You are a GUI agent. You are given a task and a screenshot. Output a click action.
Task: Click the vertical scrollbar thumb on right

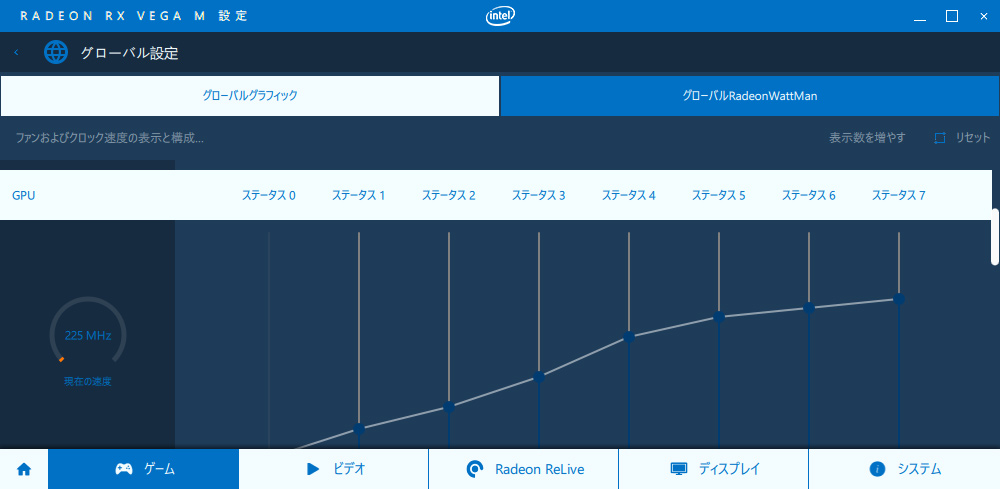click(995, 237)
